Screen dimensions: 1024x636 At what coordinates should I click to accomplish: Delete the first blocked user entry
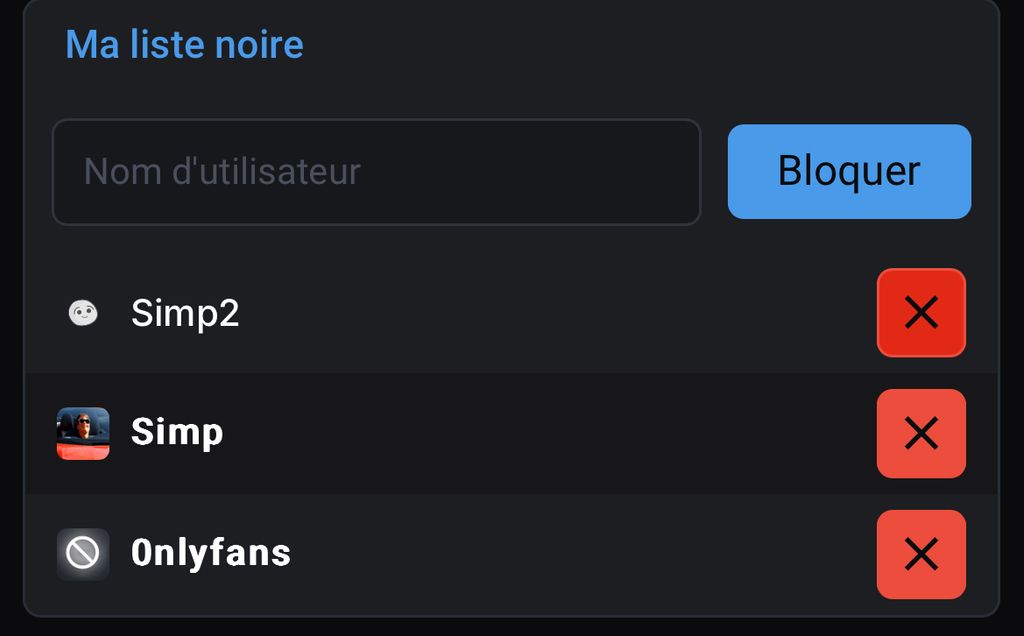tap(921, 313)
